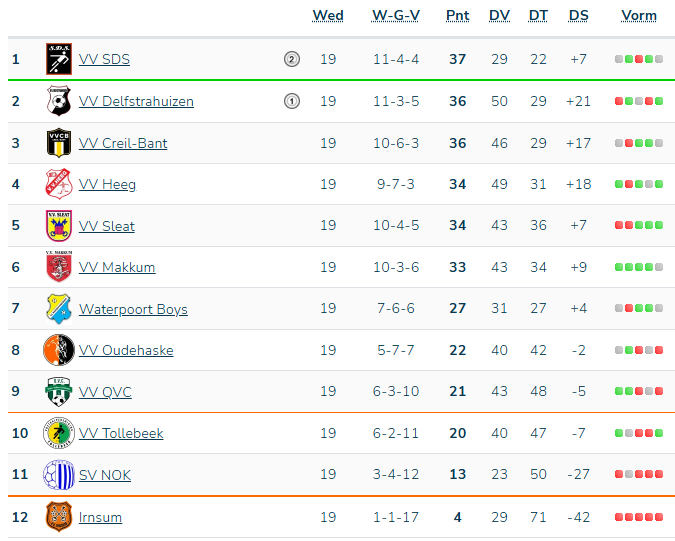The width and height of the screenshot is (675, 541).
Task: Click the VV Makkum club crest
Action: [59, 267]
